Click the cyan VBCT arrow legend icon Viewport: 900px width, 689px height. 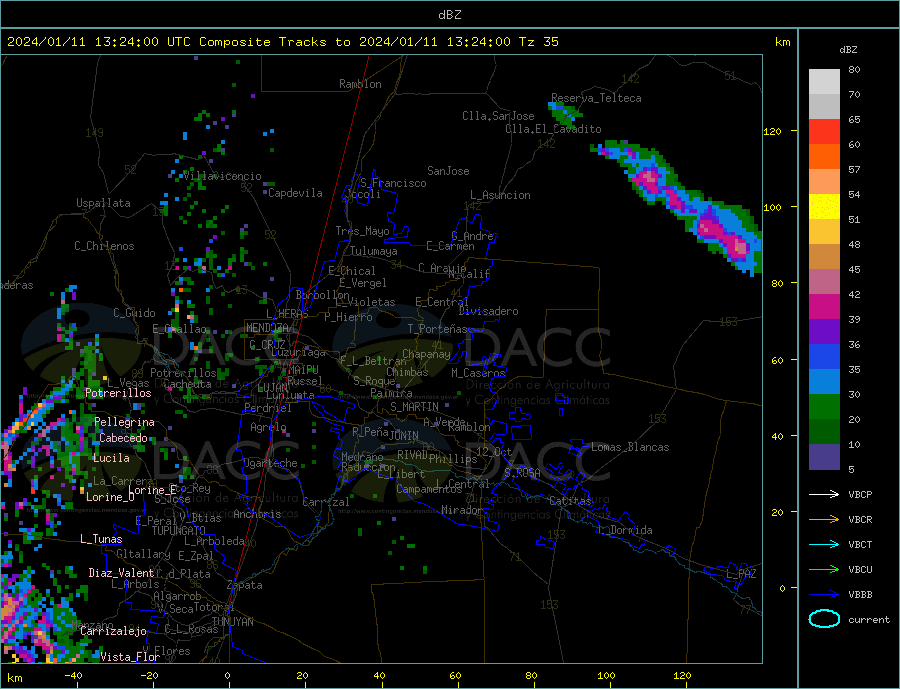(824, 544)
